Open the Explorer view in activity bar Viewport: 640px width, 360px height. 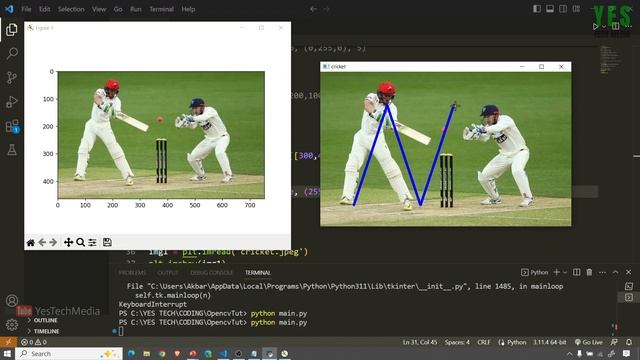[12, 30]
